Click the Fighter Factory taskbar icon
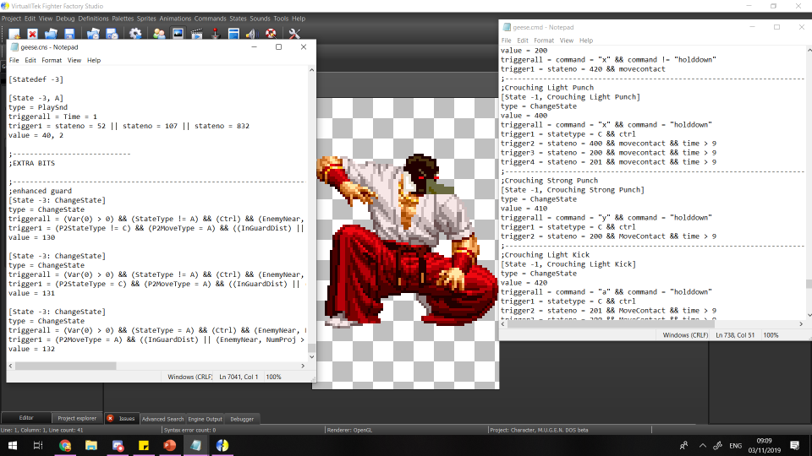This screenshot has width=812, height=456. [222, 445]
